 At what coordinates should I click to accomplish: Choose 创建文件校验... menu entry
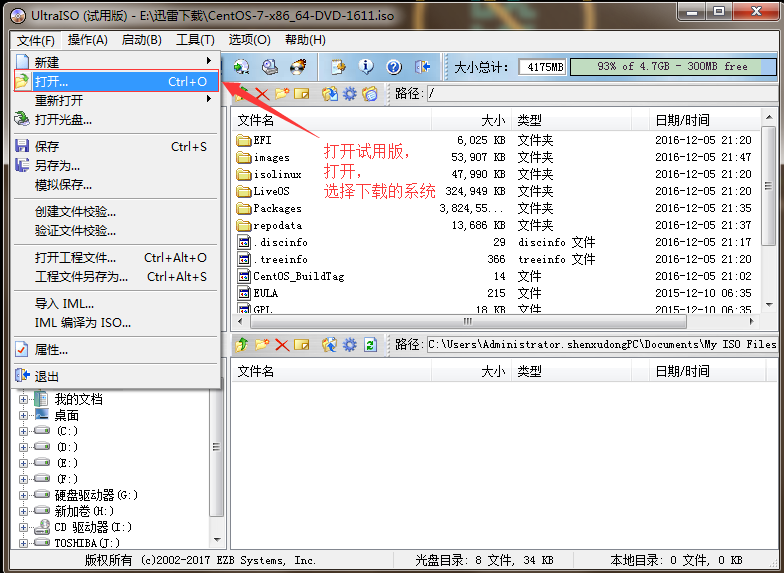tap(116, 212)
